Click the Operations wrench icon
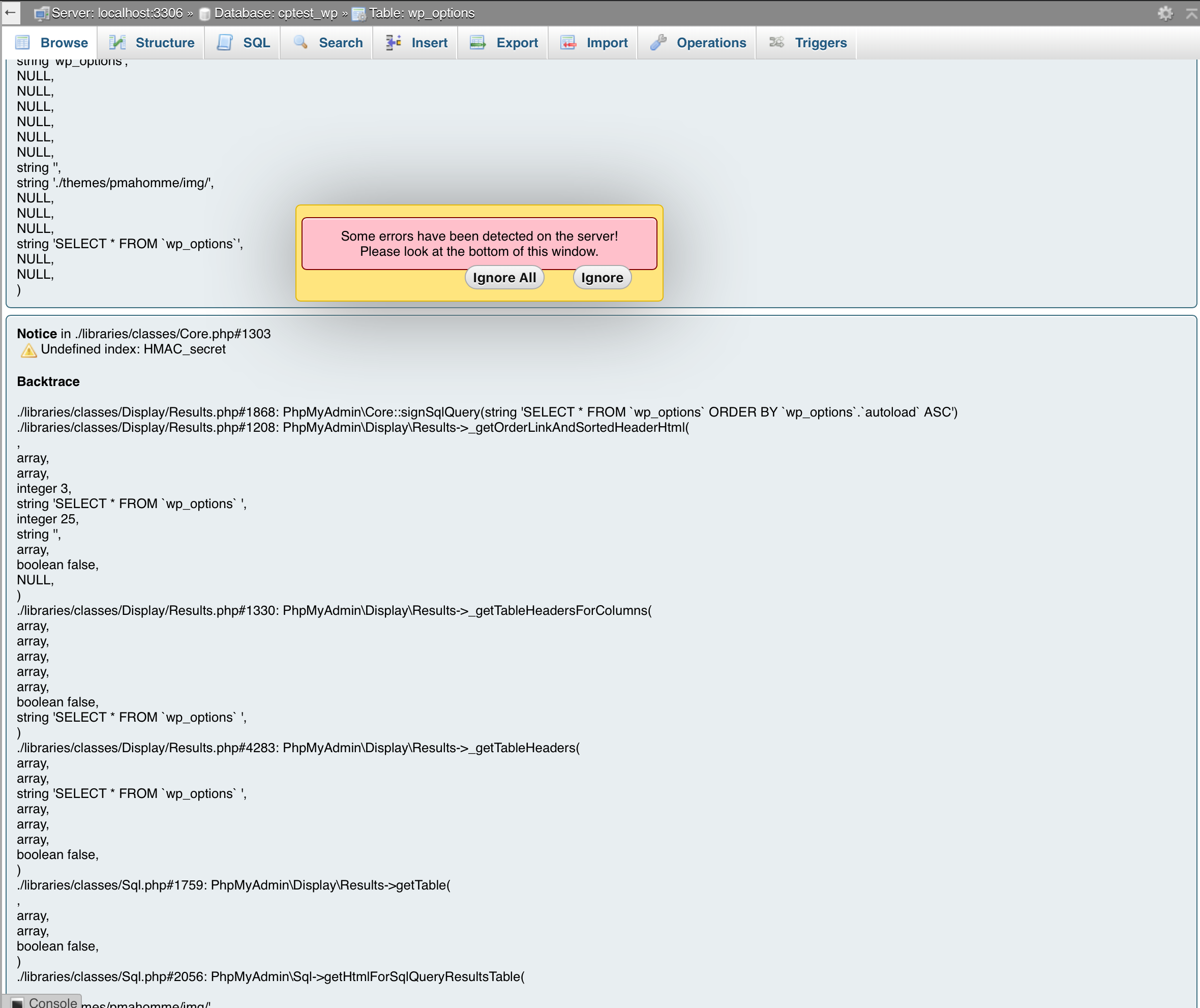1200x1008 pixels. point(658,42)
